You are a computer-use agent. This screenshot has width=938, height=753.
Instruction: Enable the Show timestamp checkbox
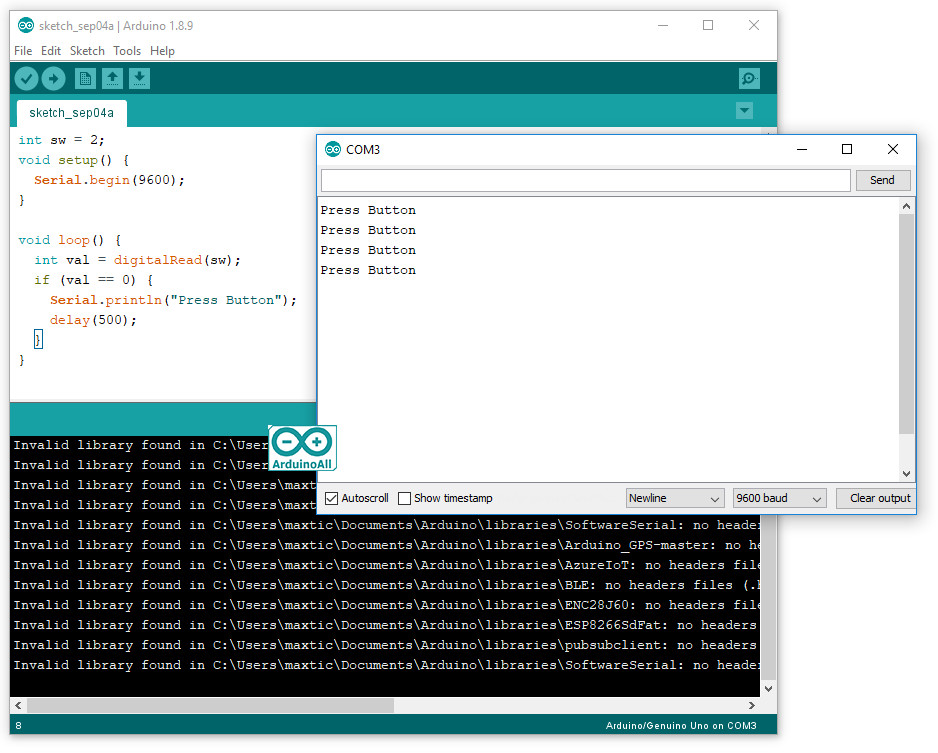(404, 498)
